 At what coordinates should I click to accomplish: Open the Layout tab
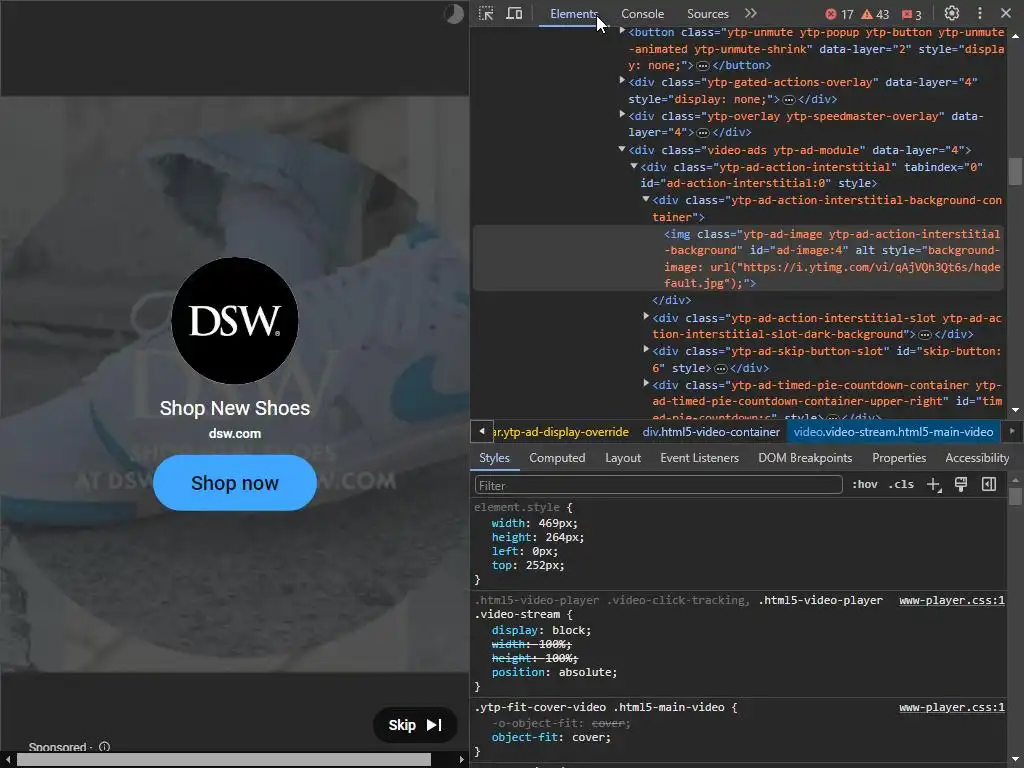(622, 458)
